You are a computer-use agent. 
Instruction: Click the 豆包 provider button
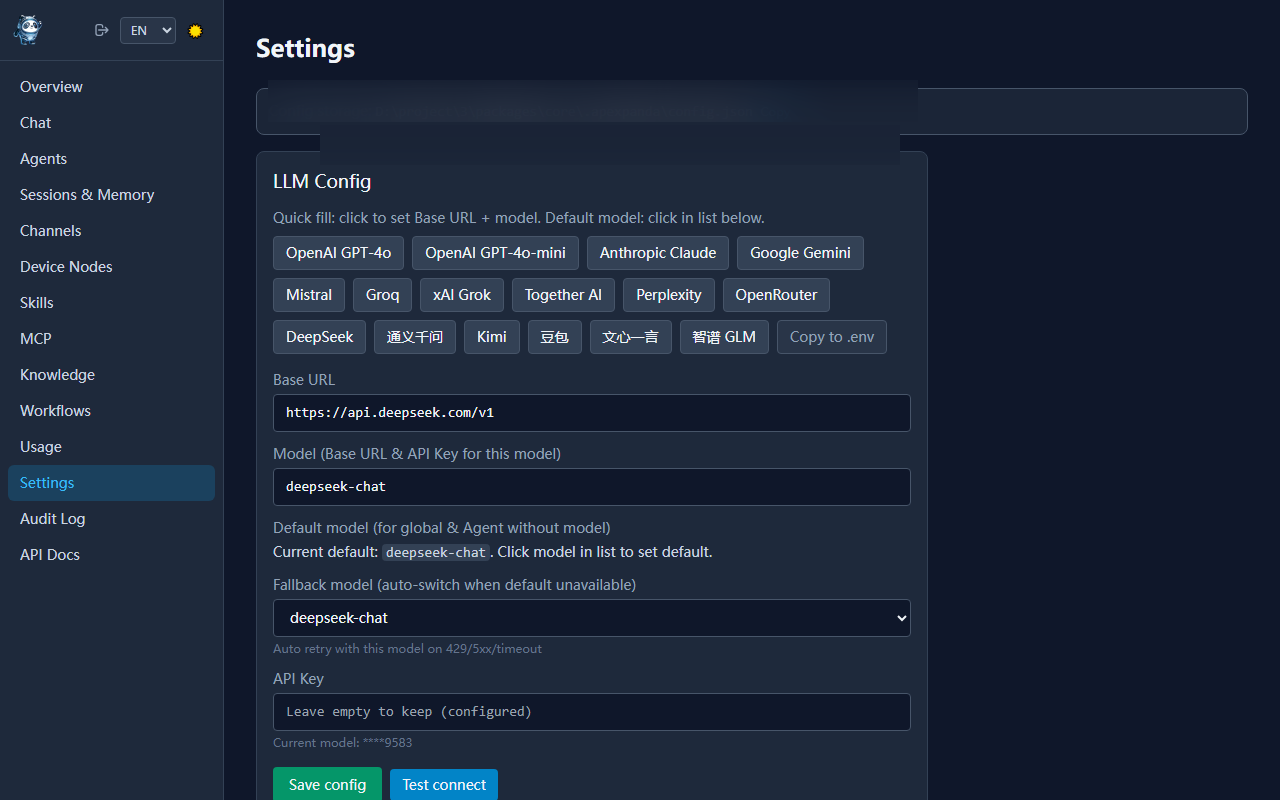[555, 337]
